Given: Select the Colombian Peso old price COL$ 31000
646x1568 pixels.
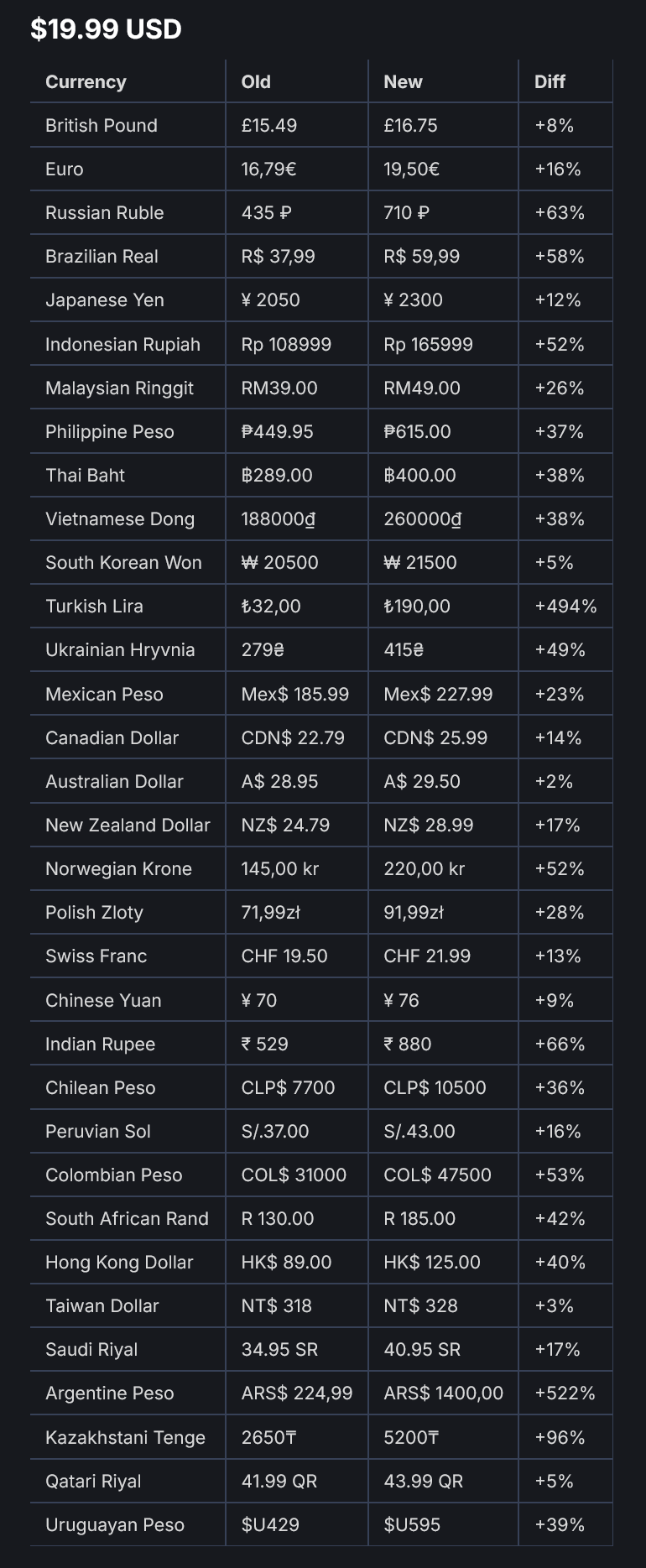Looking at the screenshot, I should coord(294,1175).
